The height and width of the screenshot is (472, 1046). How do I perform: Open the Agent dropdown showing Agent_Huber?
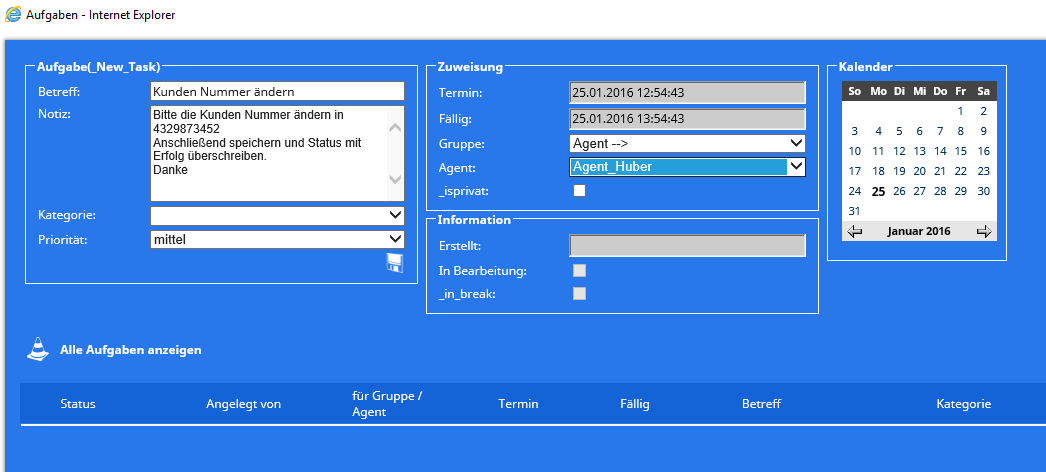pyautogui.click(x=687, y=167)
